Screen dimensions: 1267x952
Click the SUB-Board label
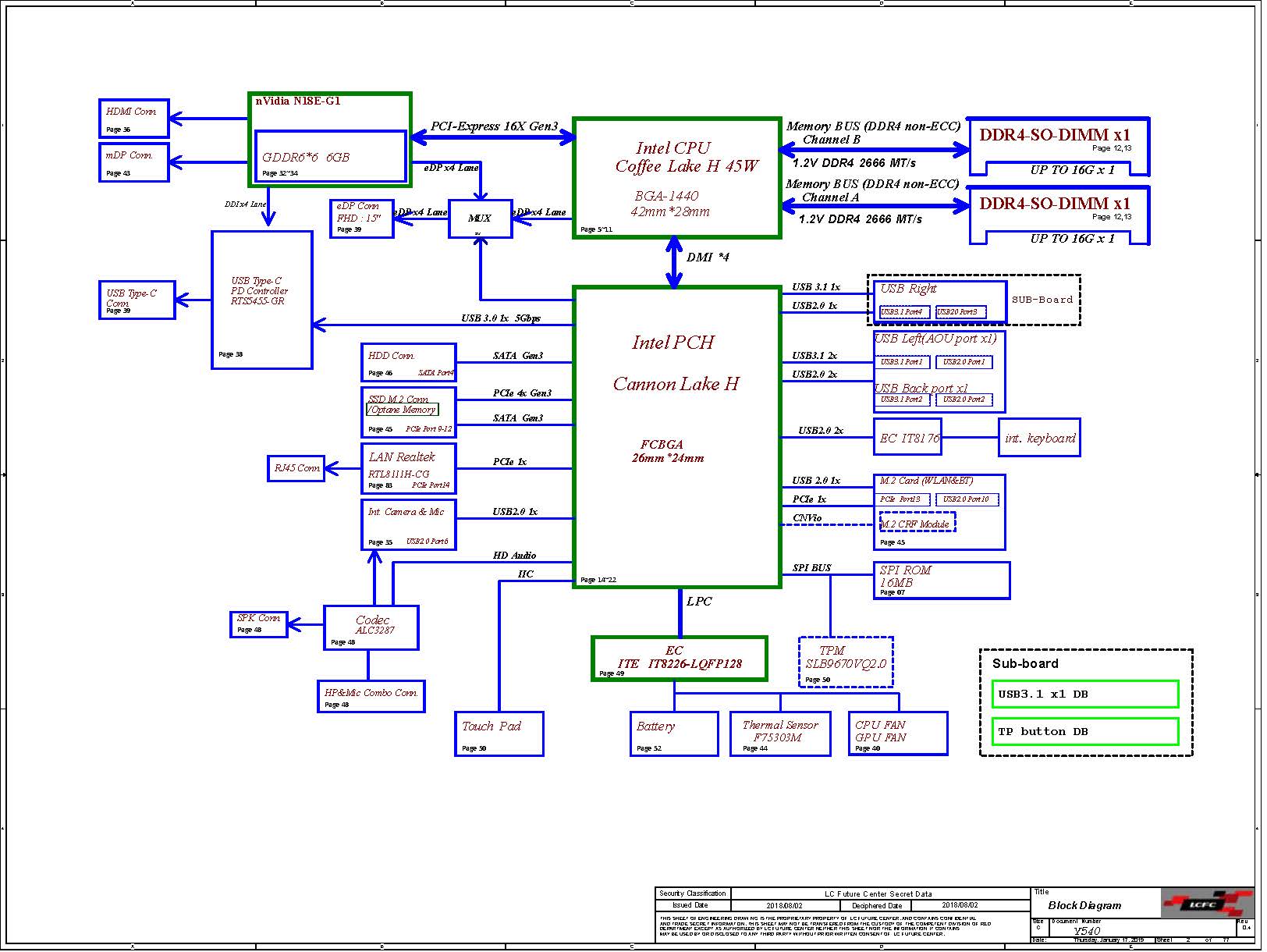1042,300
